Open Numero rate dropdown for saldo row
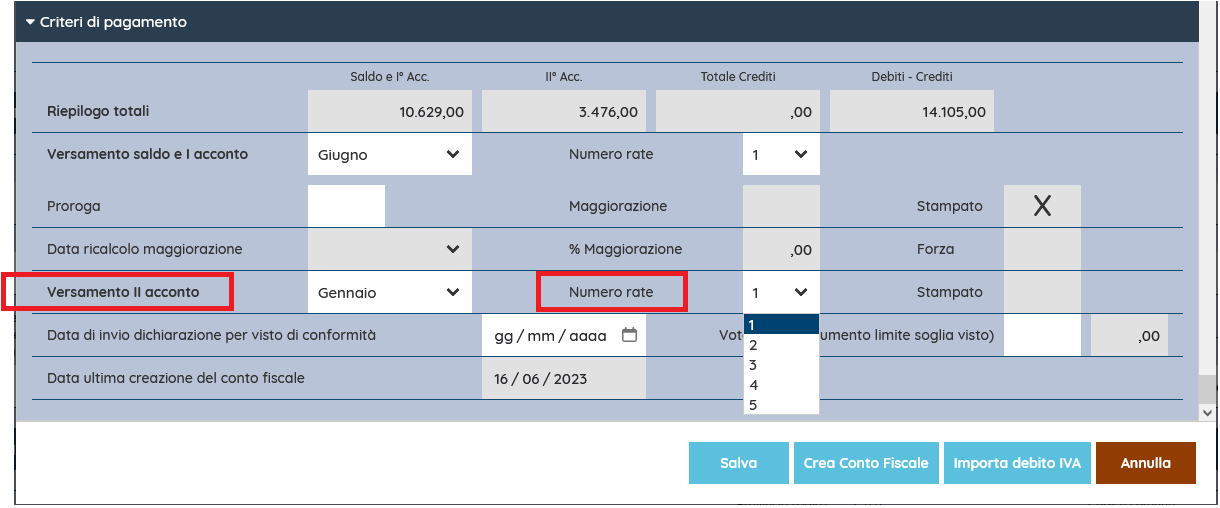 [x=780, y=155]
